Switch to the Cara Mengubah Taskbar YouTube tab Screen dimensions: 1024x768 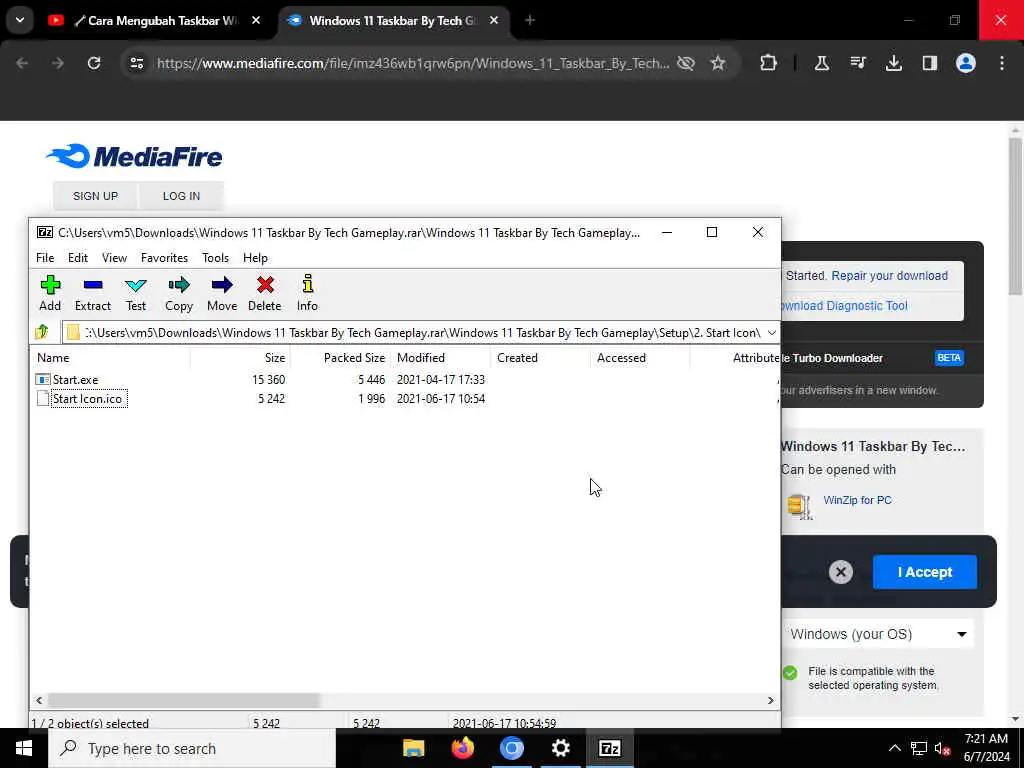pyautogui.click(x=154, y=21)
